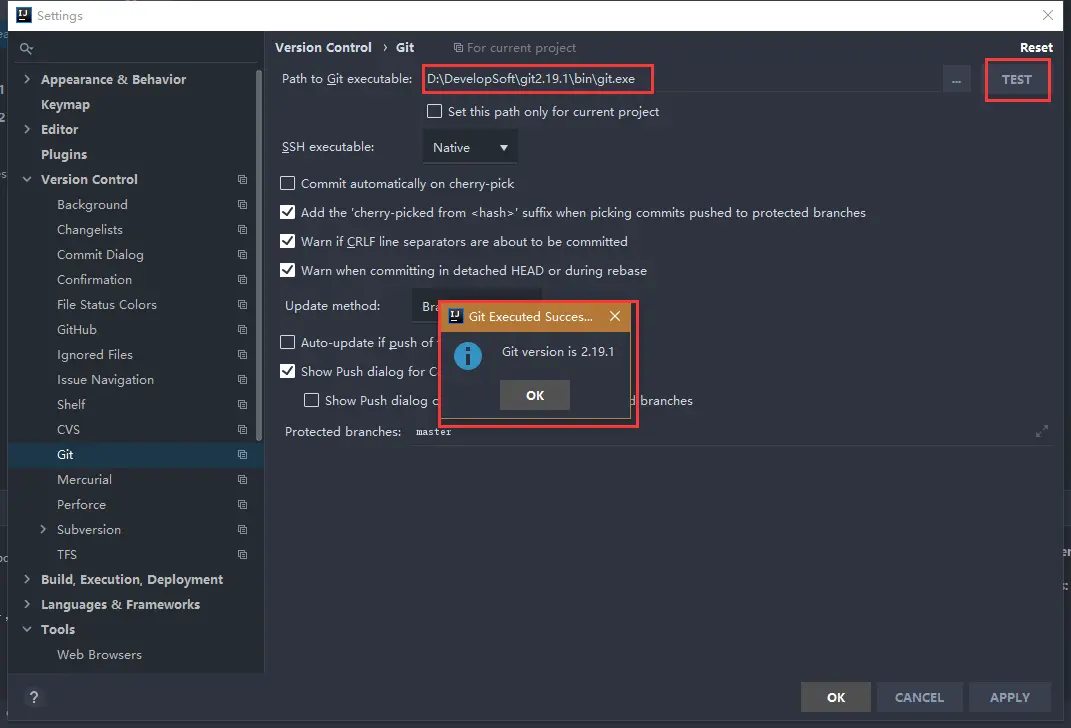Click the project-scope icon beside Changelists

242,229
